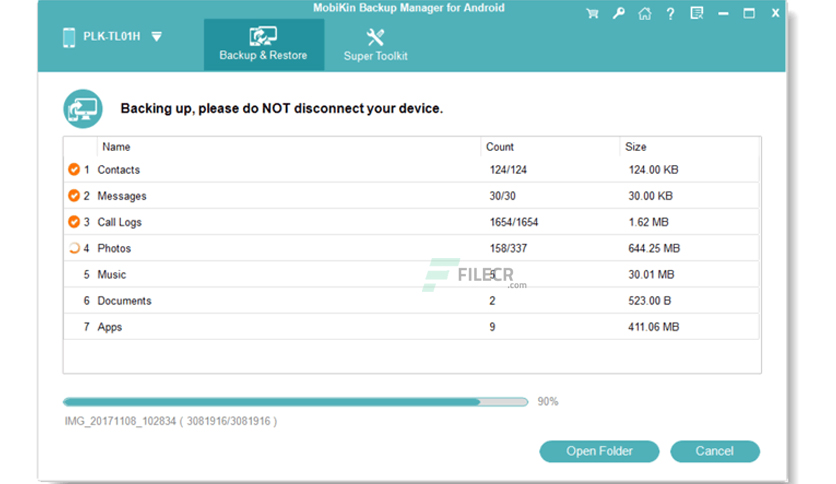836x484 pixels.
Task: Click the key register icon
Action: coord(618,13)
